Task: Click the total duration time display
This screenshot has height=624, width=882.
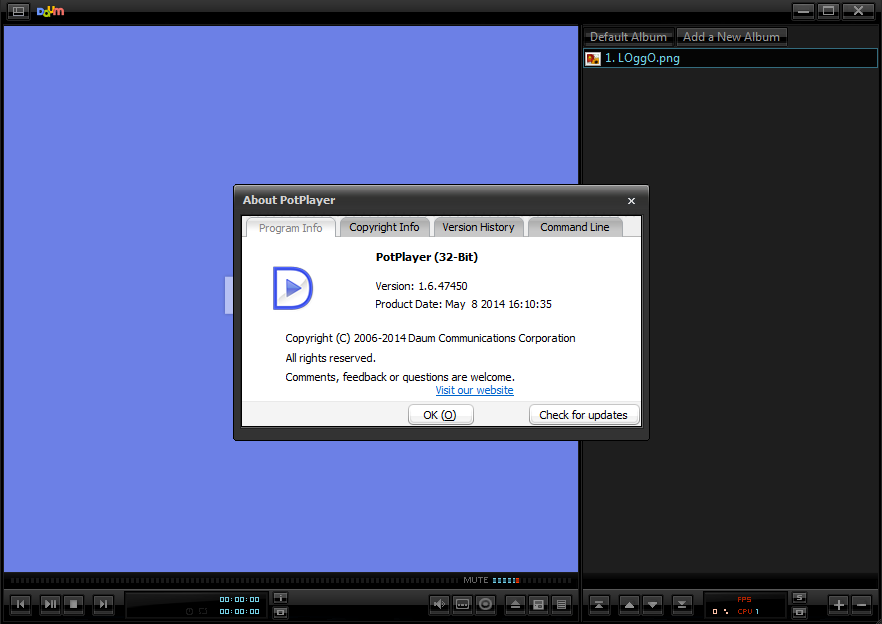Action: tap(239, 612)
